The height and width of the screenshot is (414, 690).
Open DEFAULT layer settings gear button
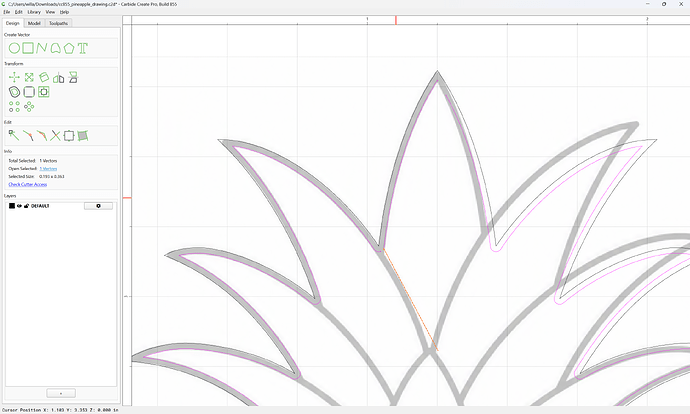[98, 206]
